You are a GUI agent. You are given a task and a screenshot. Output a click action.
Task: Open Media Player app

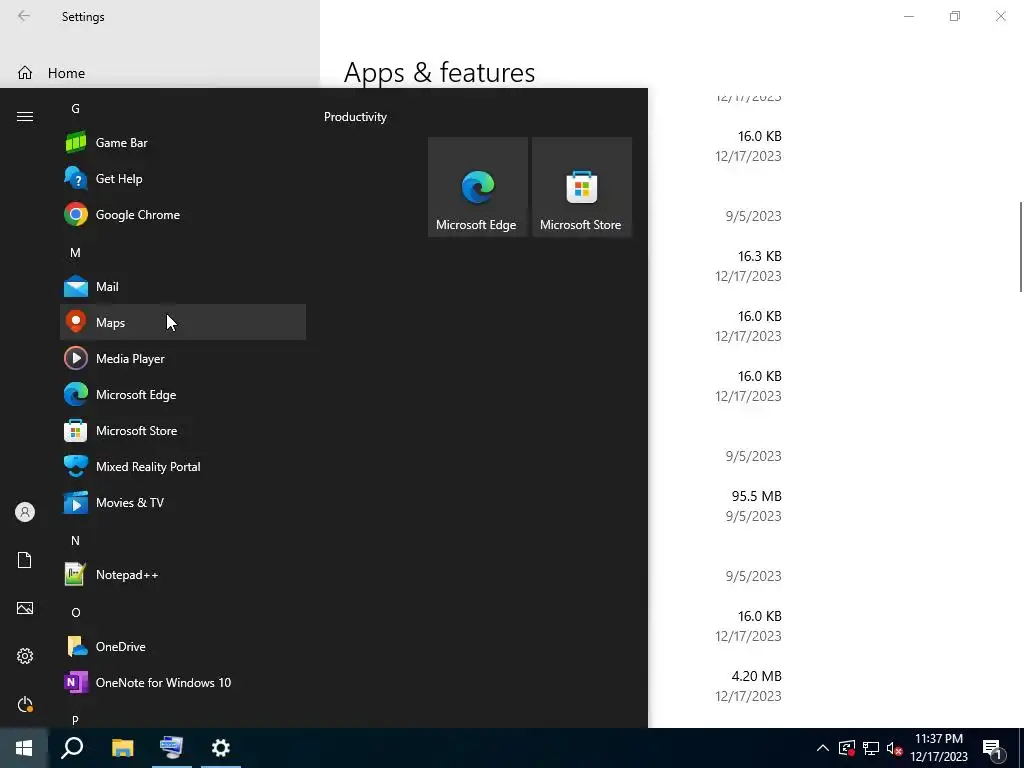183,358
